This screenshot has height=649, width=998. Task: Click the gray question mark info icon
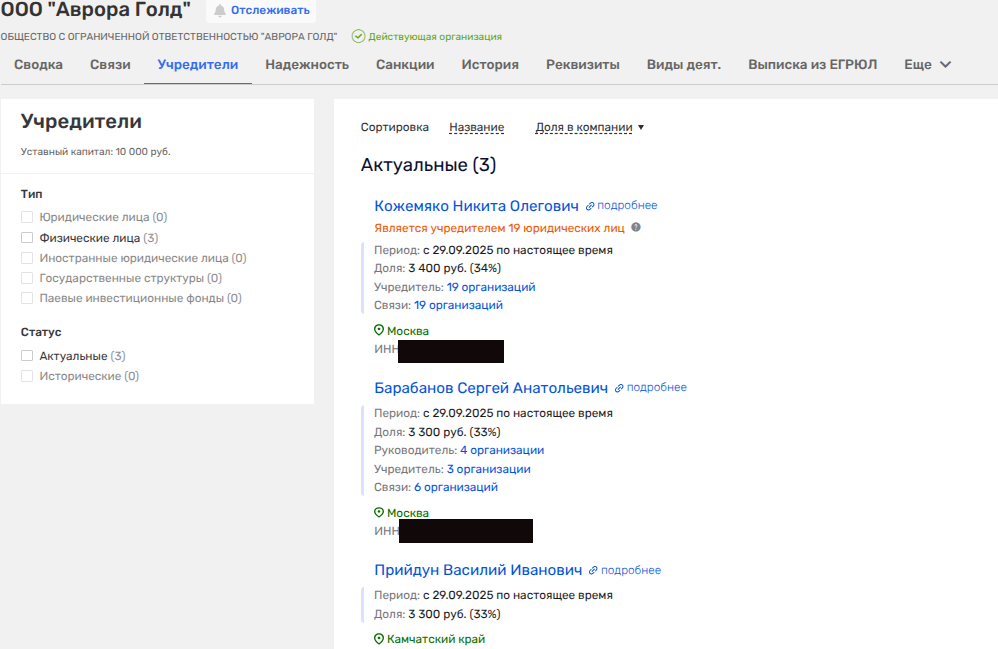pyautogui.click(x=635, y=227)
